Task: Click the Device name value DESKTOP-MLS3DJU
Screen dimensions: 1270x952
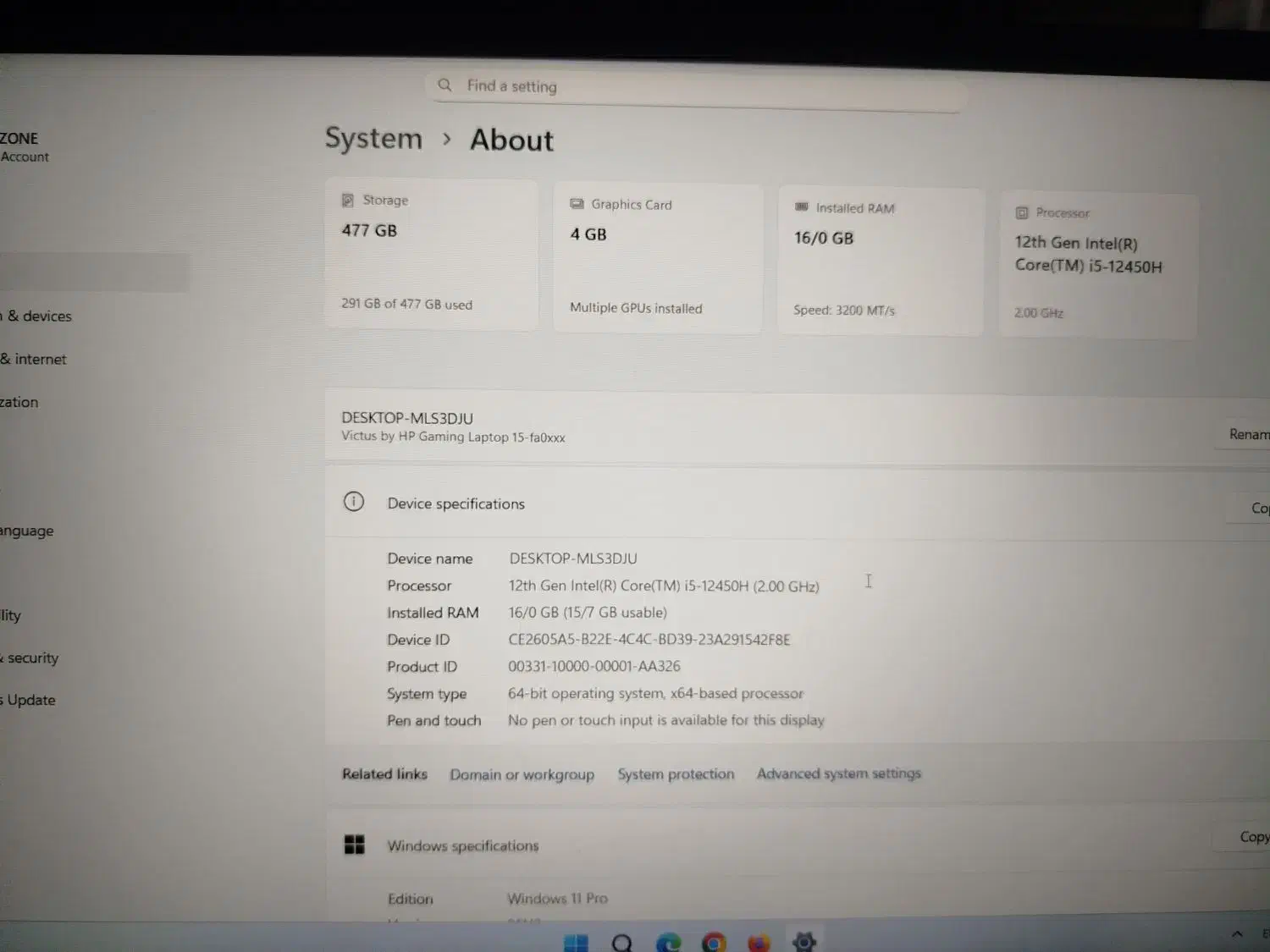Action: pyautogui.click(x=573, y=559)
